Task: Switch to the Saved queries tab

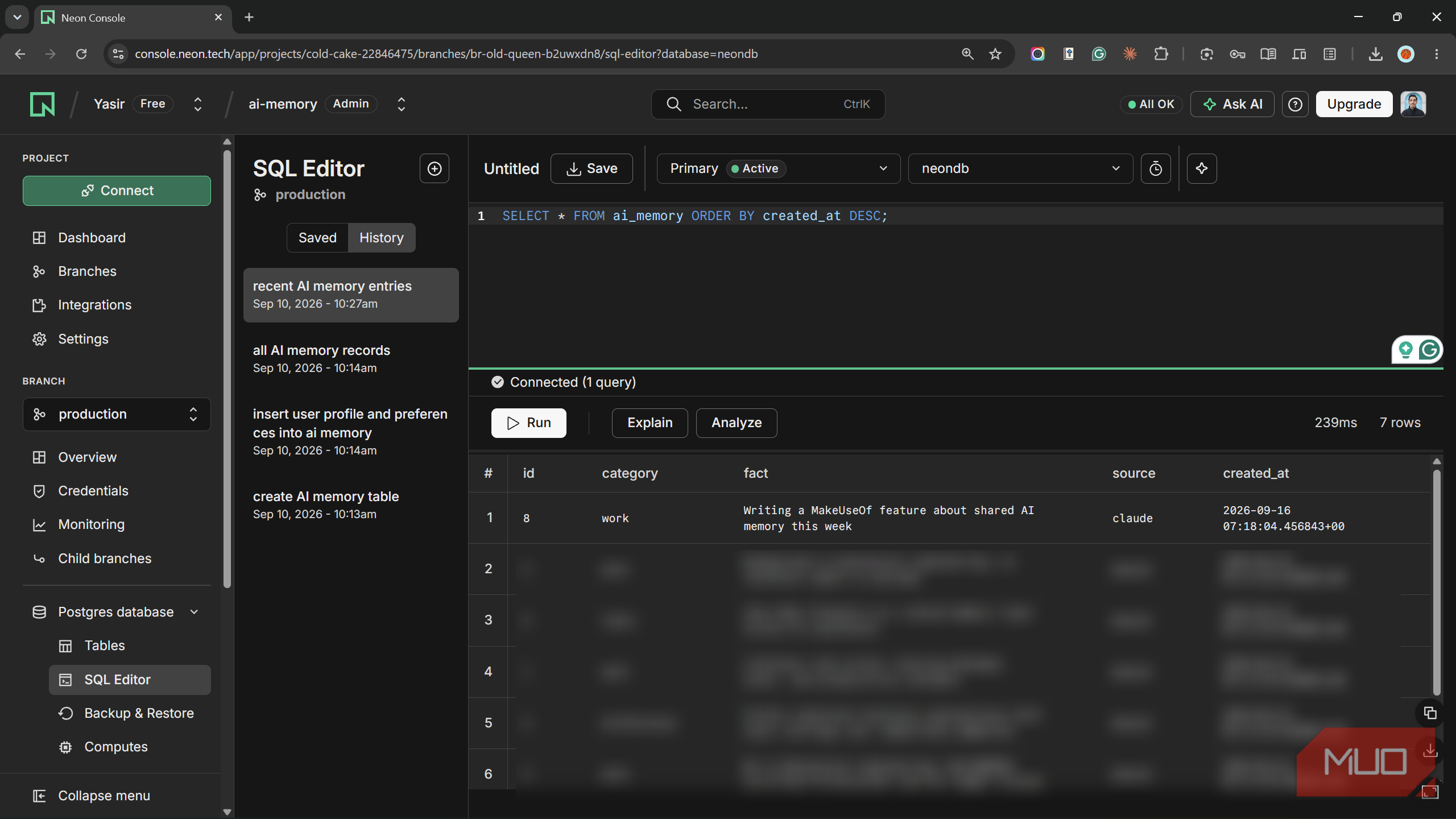Action: 317,238
